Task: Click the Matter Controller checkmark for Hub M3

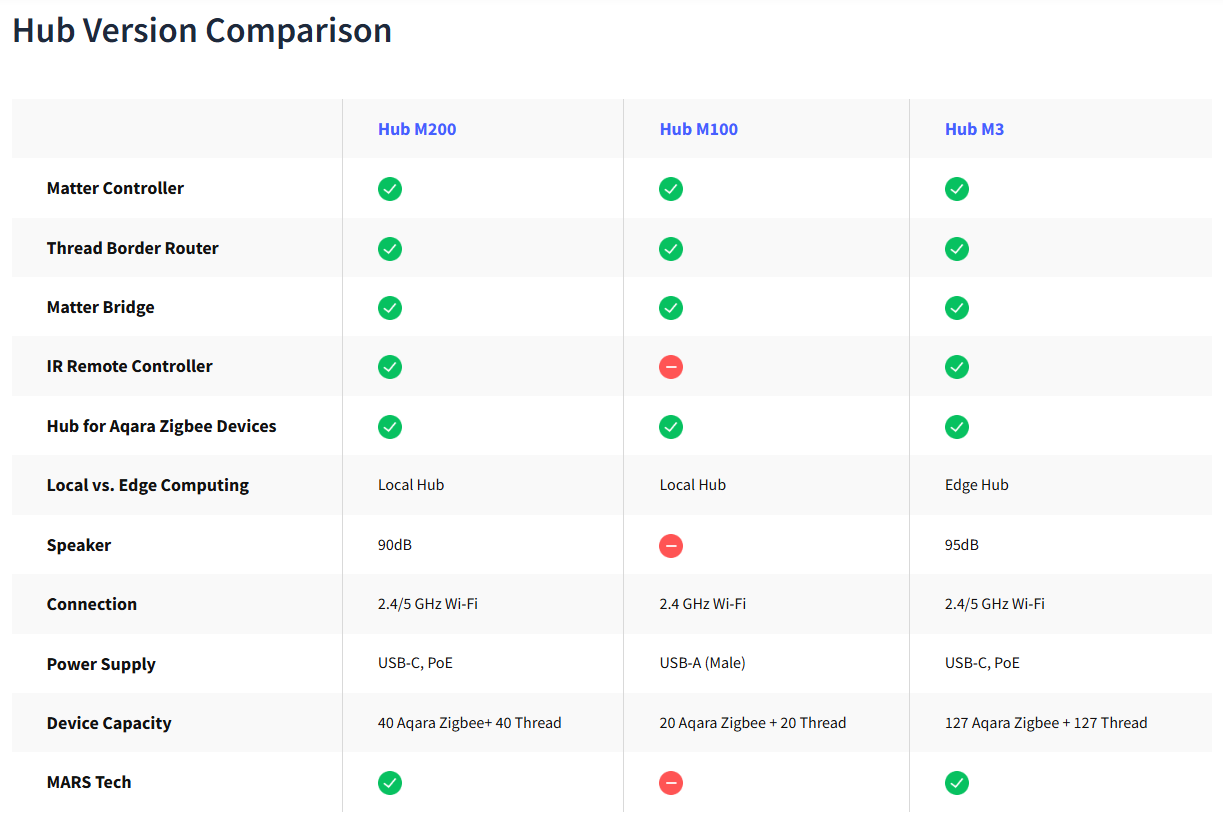Action: (x=957, y=189)
